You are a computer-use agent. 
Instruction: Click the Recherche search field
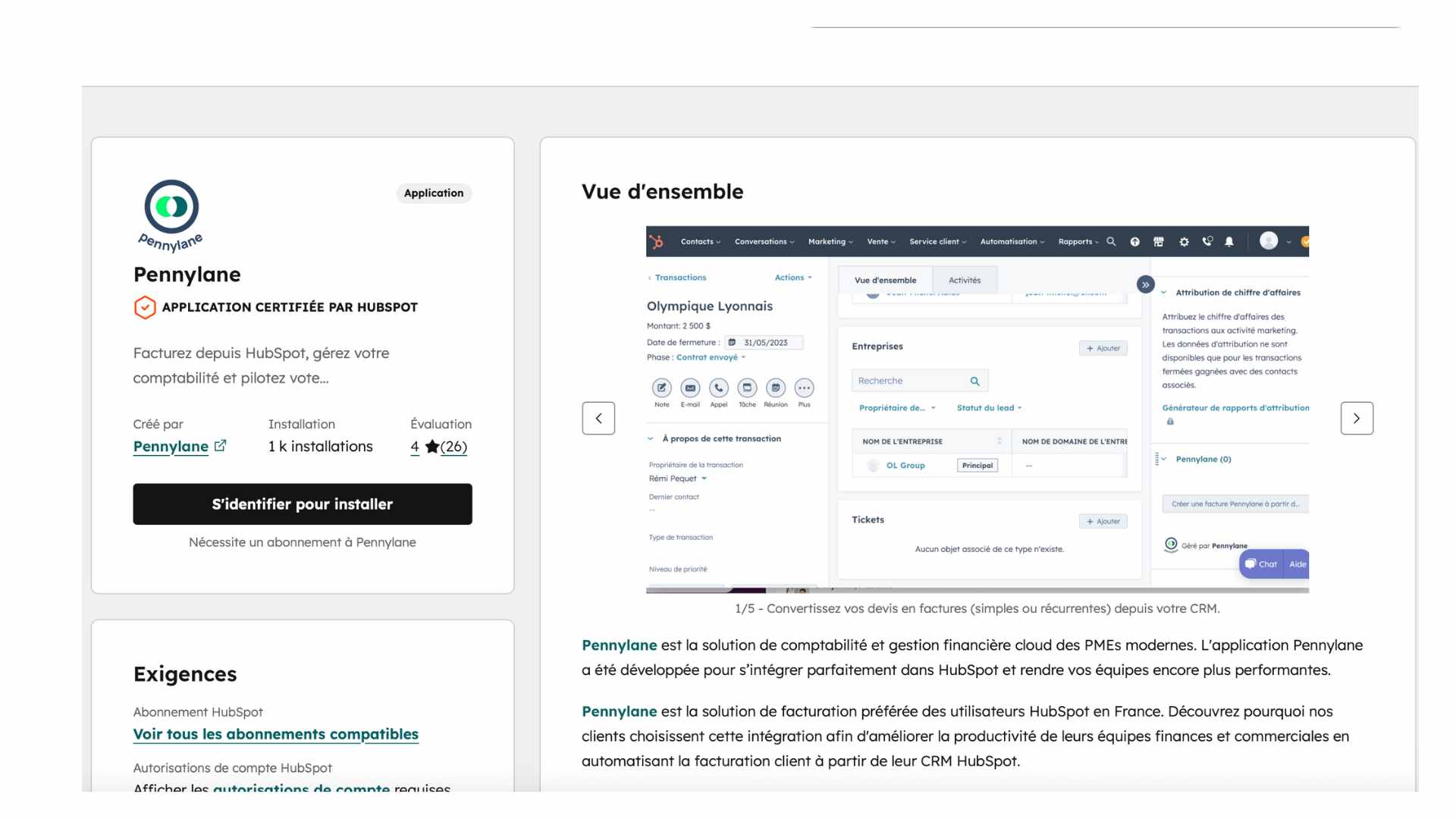coord(912,381)
